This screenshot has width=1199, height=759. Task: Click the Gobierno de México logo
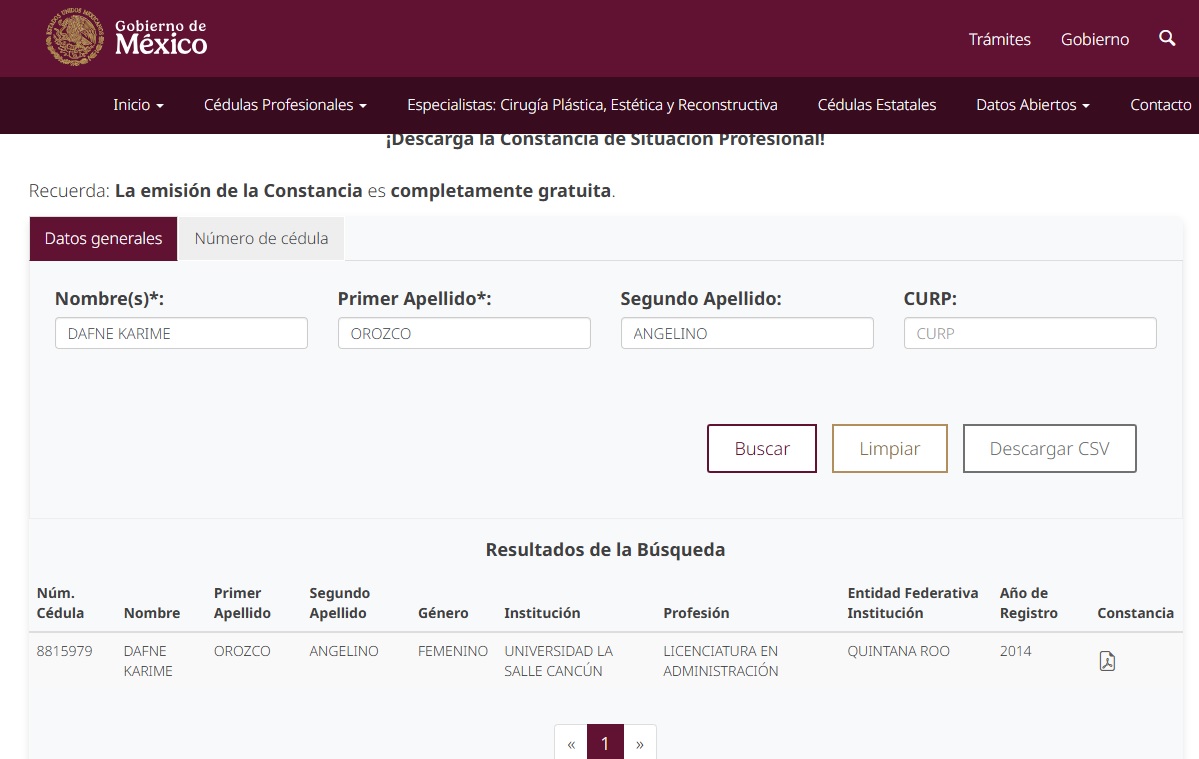point(126,38)
